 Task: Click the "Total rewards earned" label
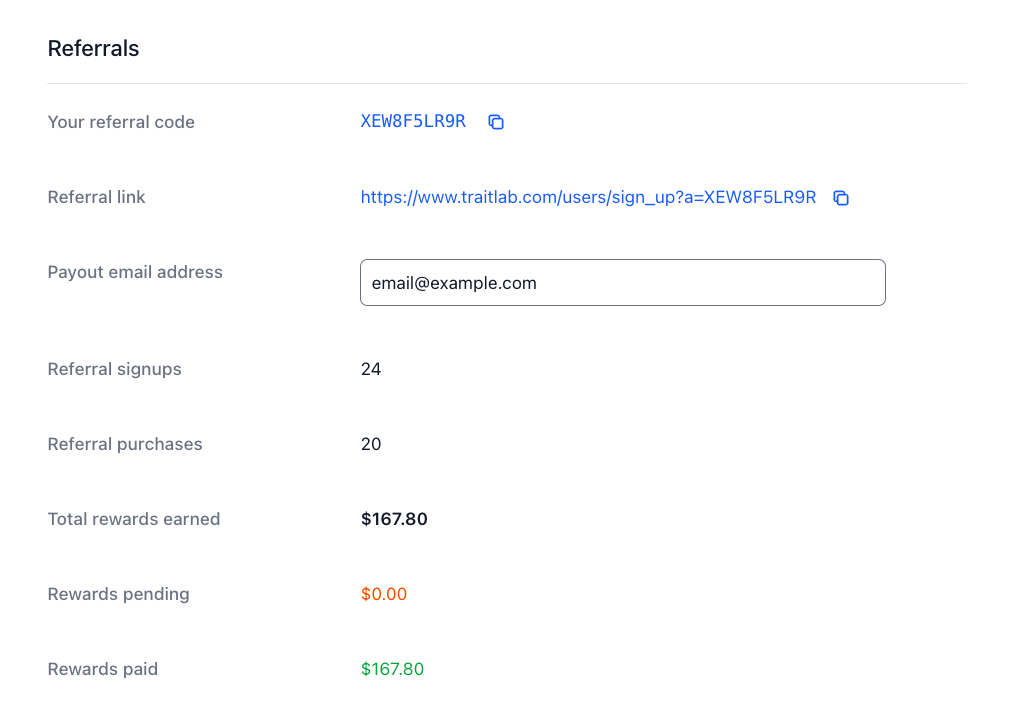coord(133,519)
